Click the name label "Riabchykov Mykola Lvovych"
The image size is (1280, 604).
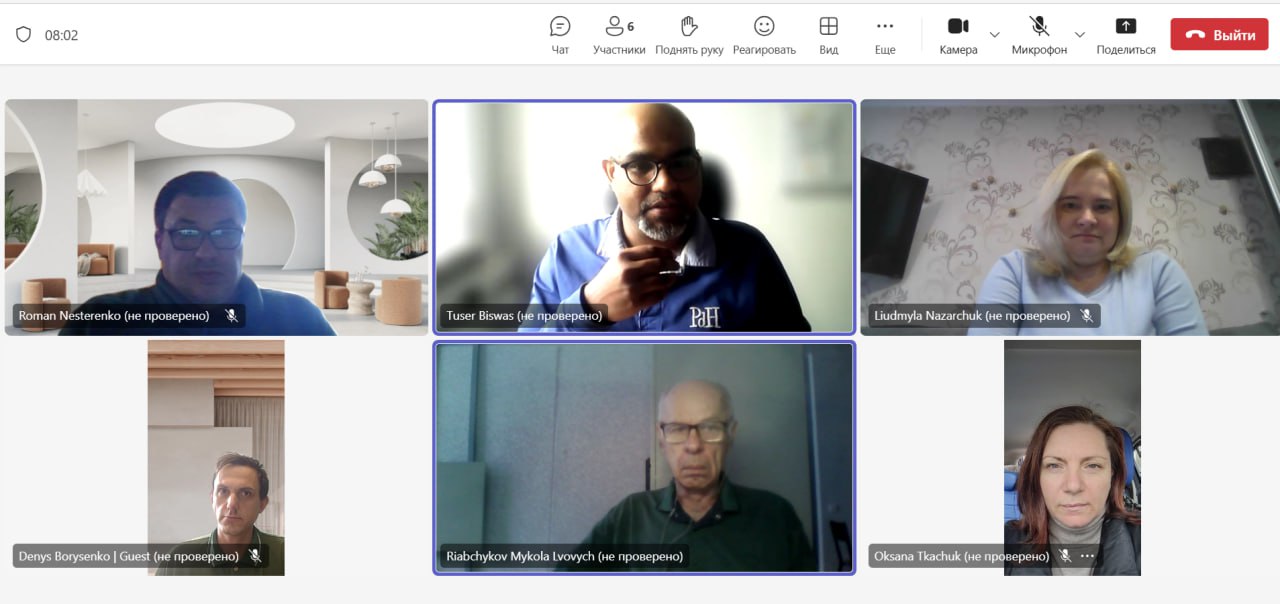[x=519, y=556]
